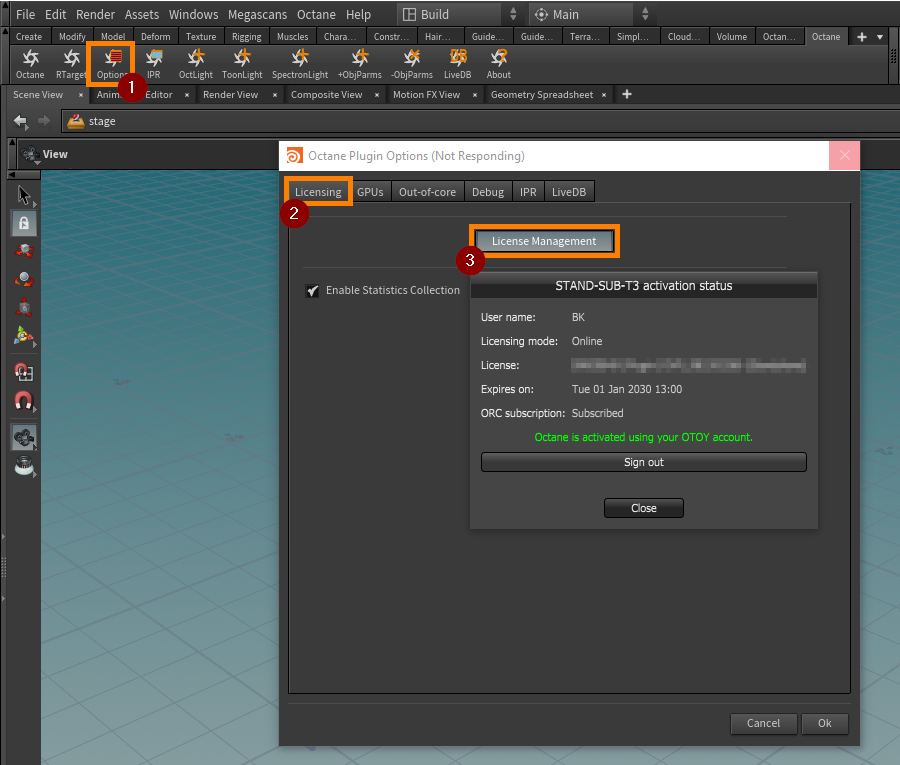Open the Megascans menu
Screen dimensions: 900x765
[x=257, y=14]
